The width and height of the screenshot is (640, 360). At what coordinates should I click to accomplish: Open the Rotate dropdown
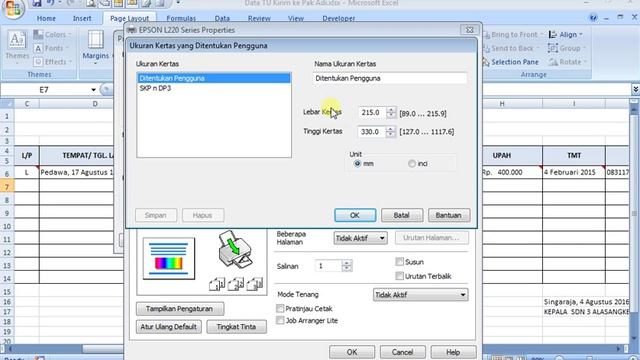(567, 62)
